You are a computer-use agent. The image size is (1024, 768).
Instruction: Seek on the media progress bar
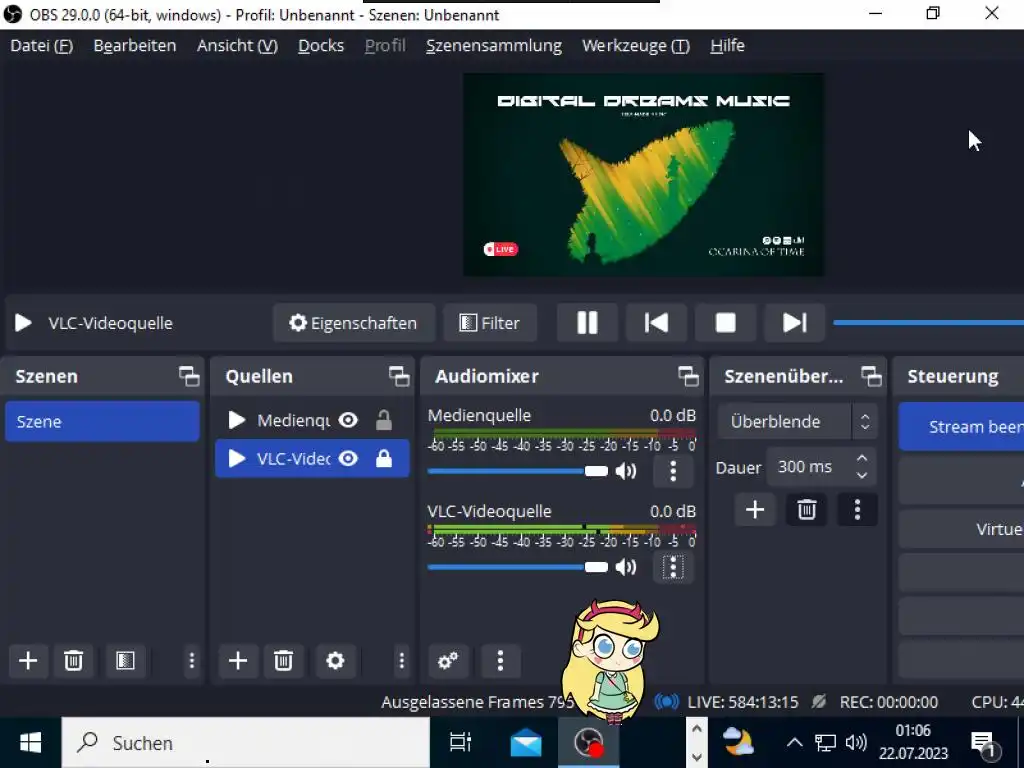pos(928,323)
